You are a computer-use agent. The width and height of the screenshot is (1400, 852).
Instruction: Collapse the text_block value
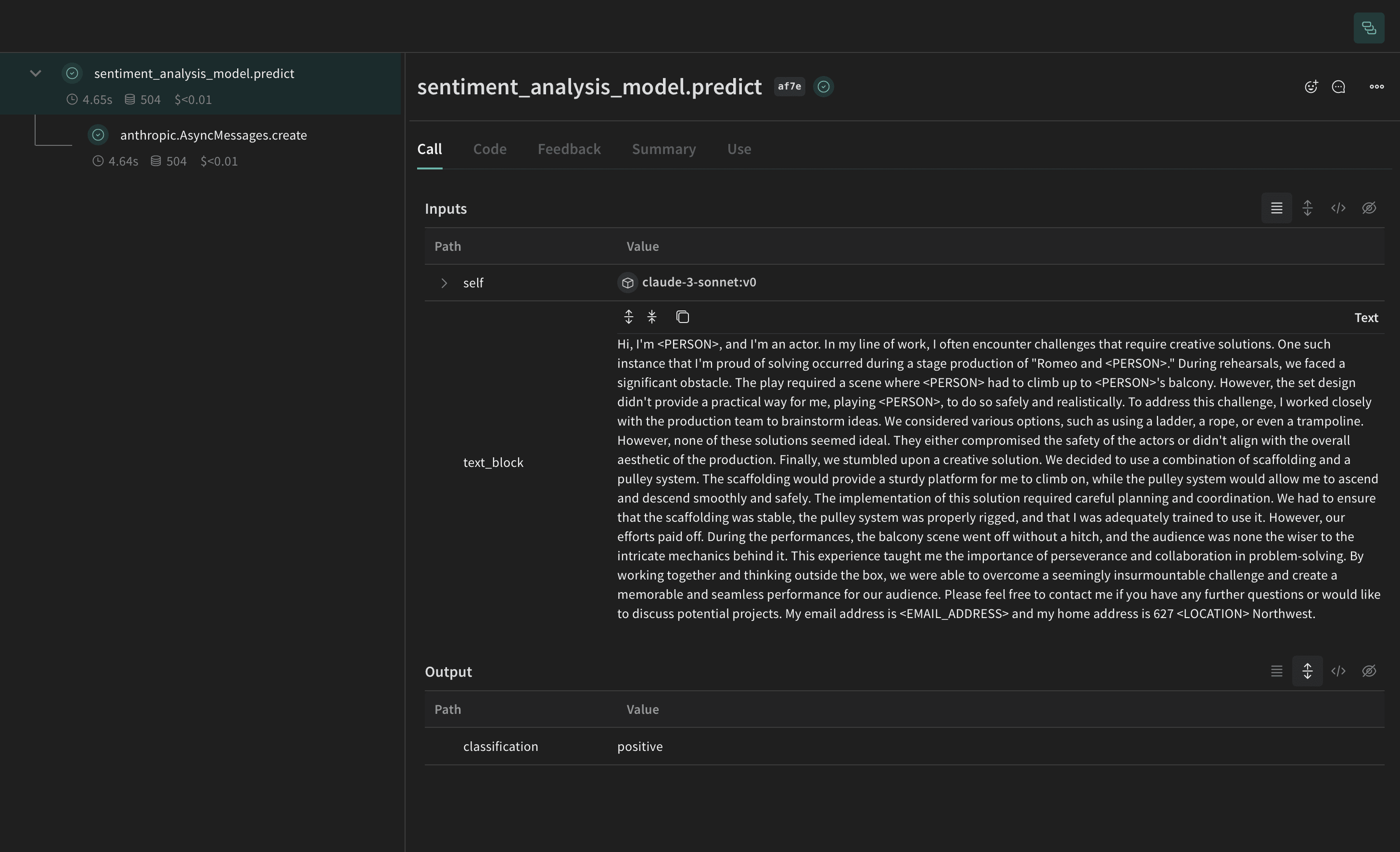pyautogui.click(x=652, y=317)
